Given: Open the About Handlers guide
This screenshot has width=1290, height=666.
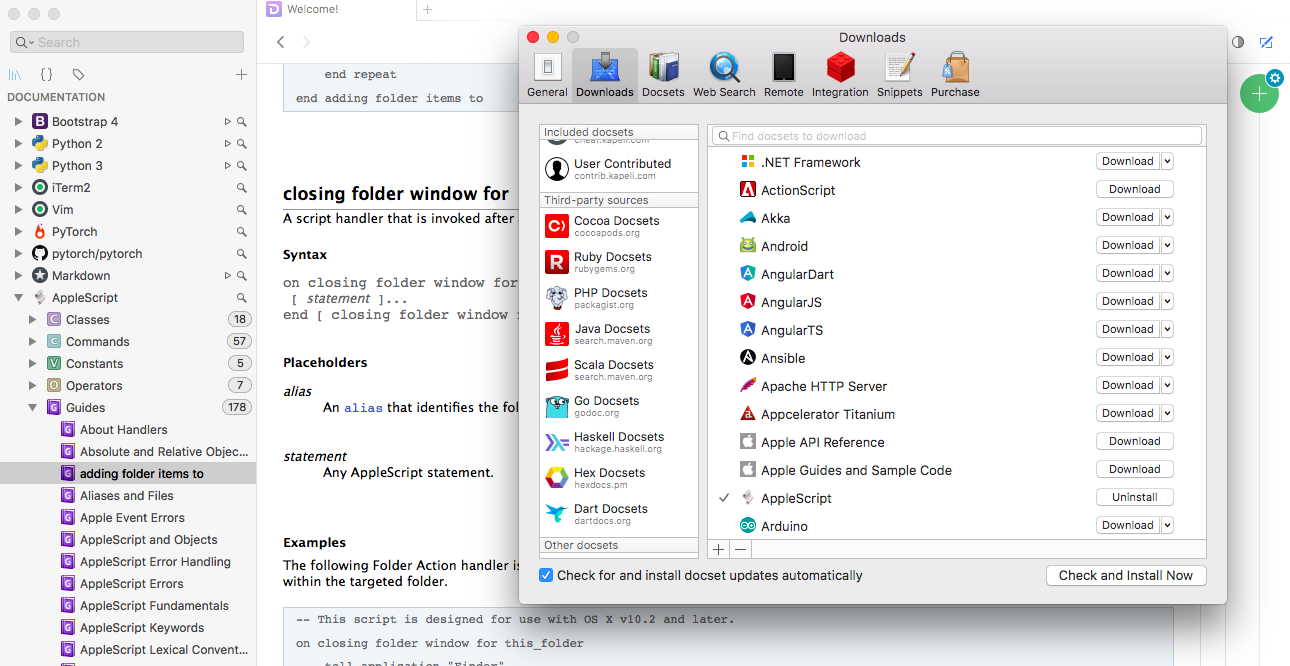Looking at the screenshot, I should coord(124,429).
